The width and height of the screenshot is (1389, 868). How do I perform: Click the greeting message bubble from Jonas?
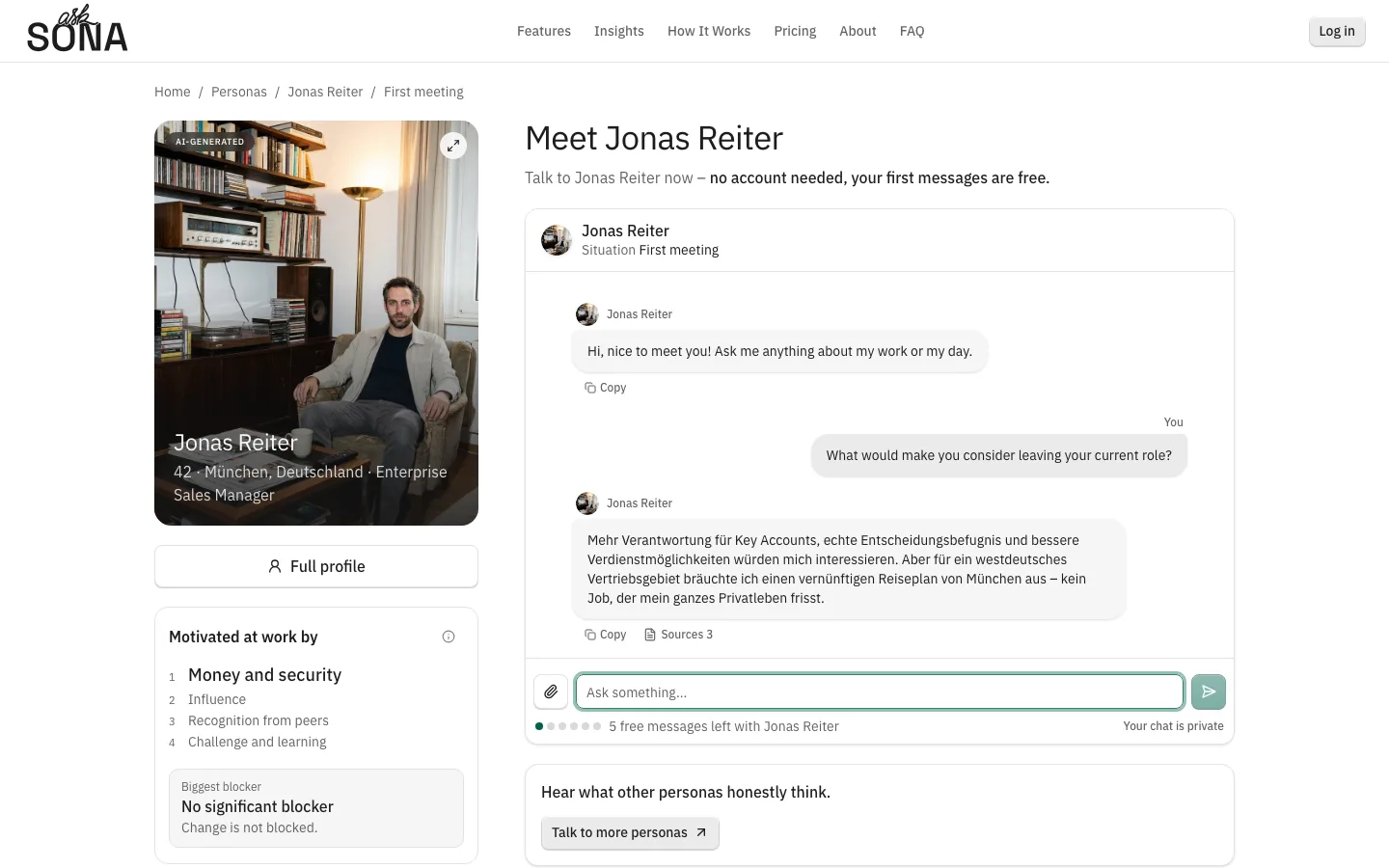[779, 351]
